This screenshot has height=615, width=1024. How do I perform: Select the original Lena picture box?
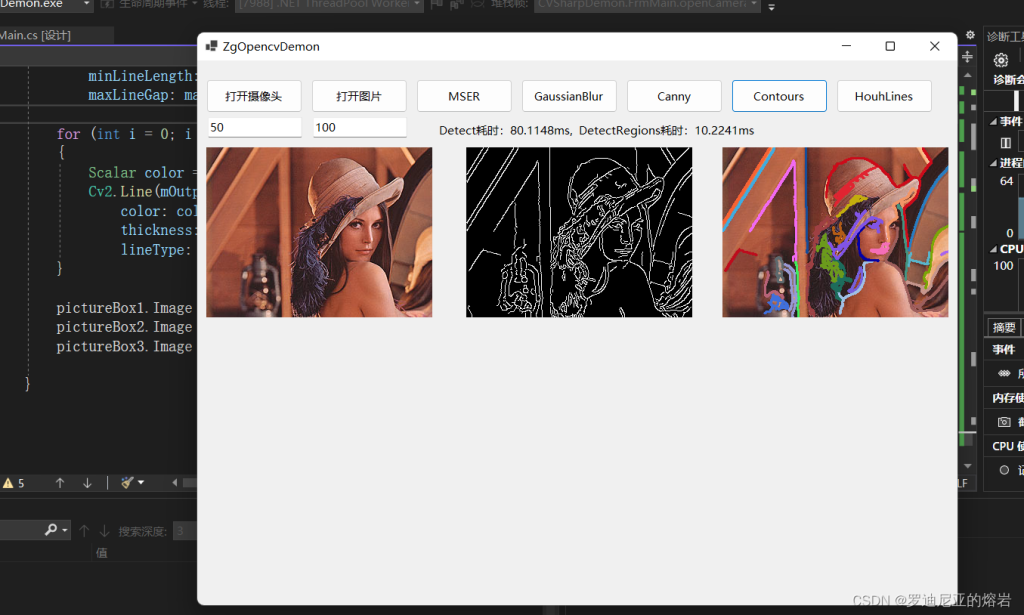click(319, 232)
